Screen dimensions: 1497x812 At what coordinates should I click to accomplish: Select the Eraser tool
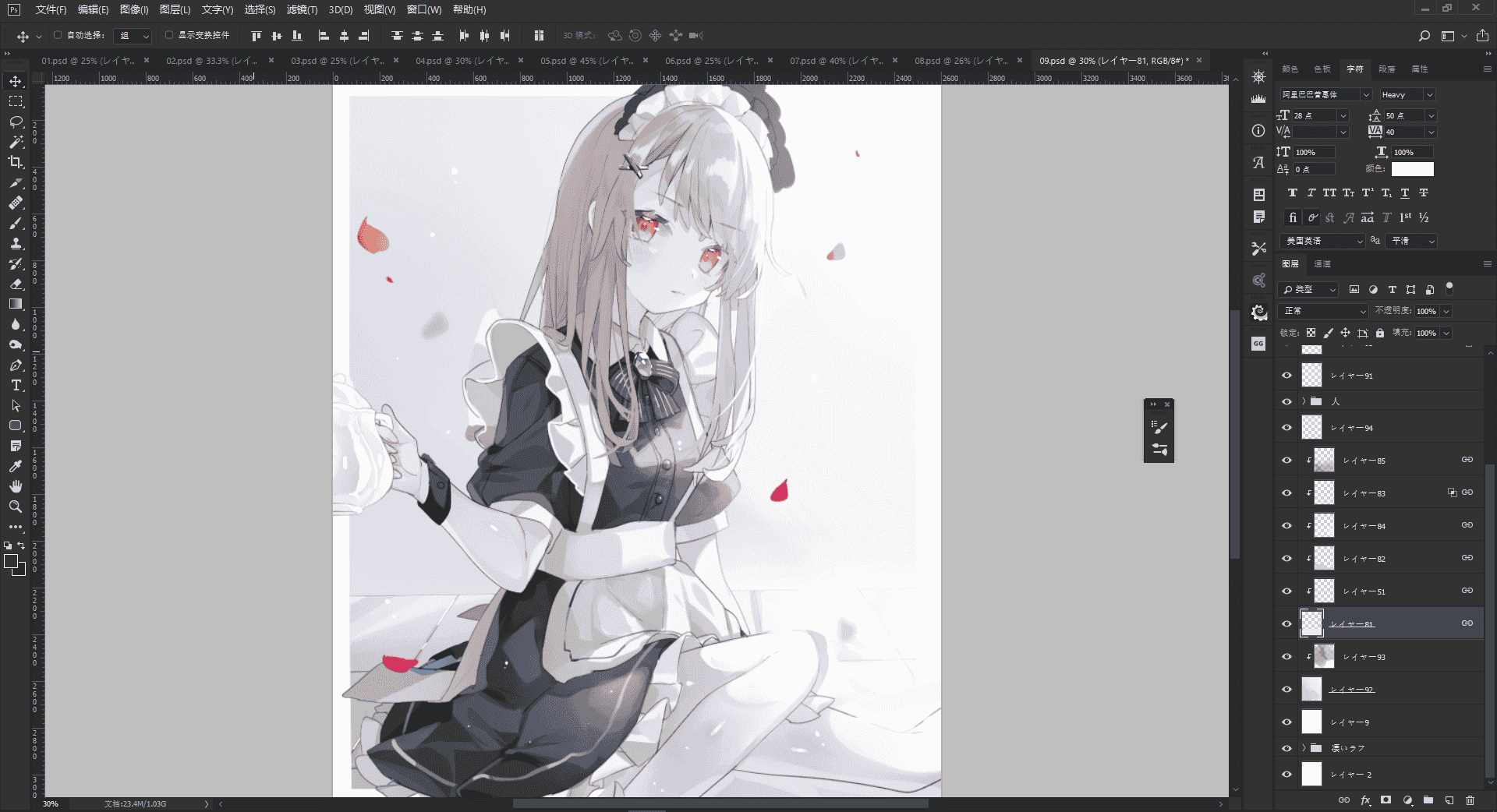tap(16, 284)
